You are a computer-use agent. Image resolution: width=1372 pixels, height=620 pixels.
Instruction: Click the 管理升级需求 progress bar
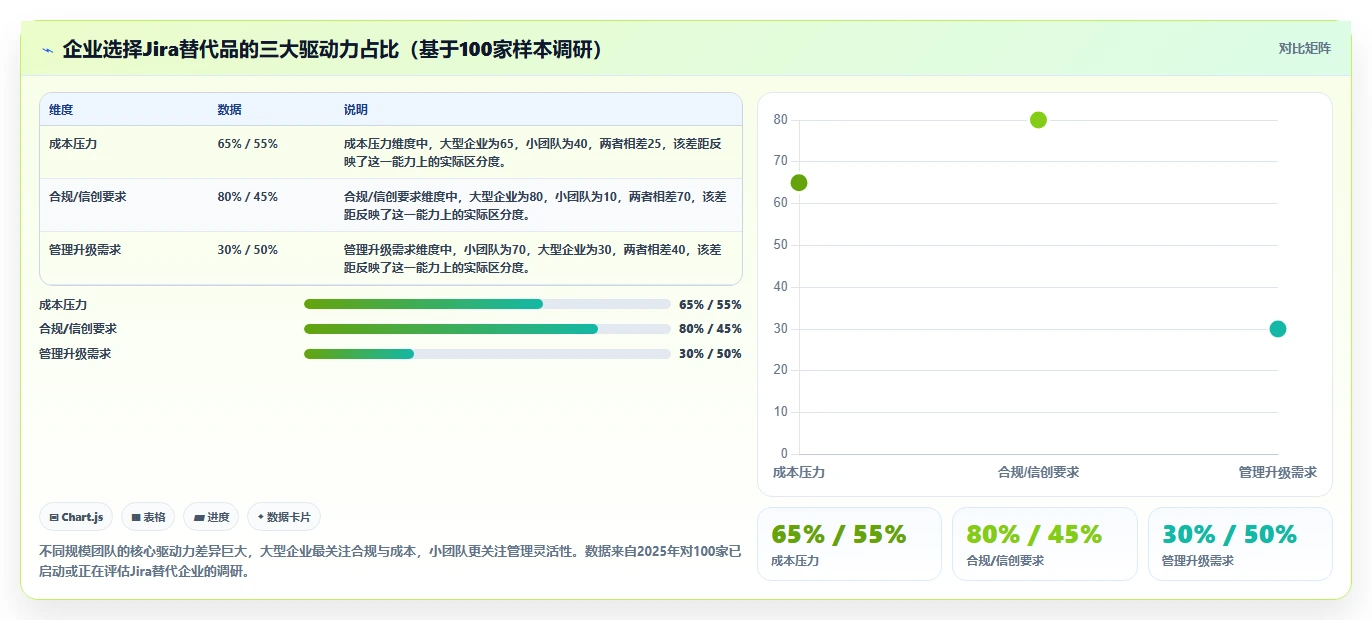click(x=487, y=354)
